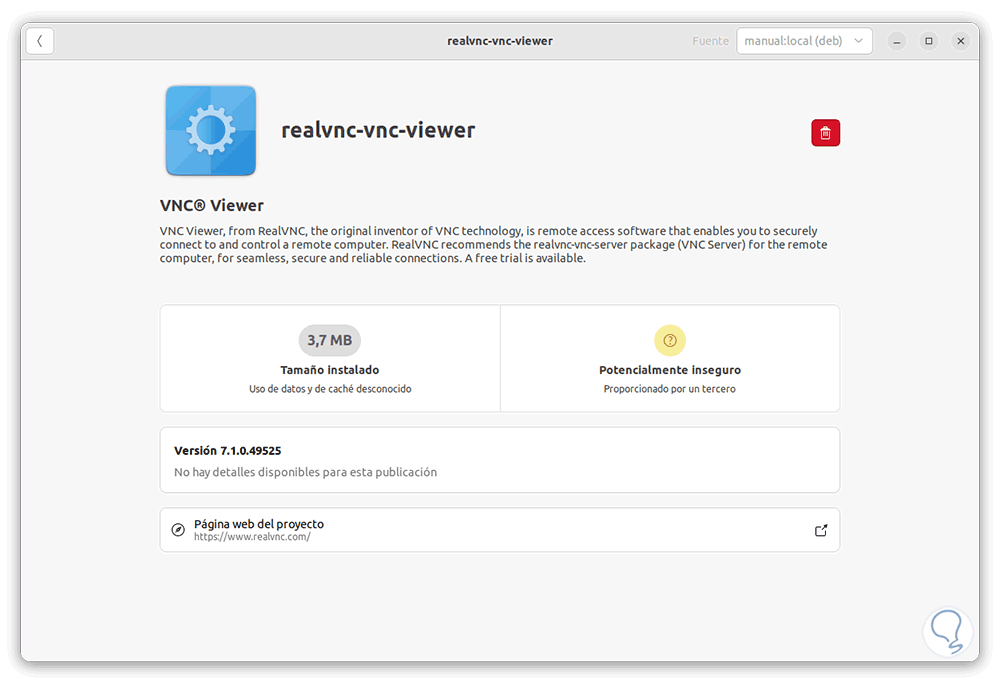This screenshot has height=689, width=1000.
Task: Click the realvnc-vnc-viewer gear app icon
Action: tap(210, 131)
